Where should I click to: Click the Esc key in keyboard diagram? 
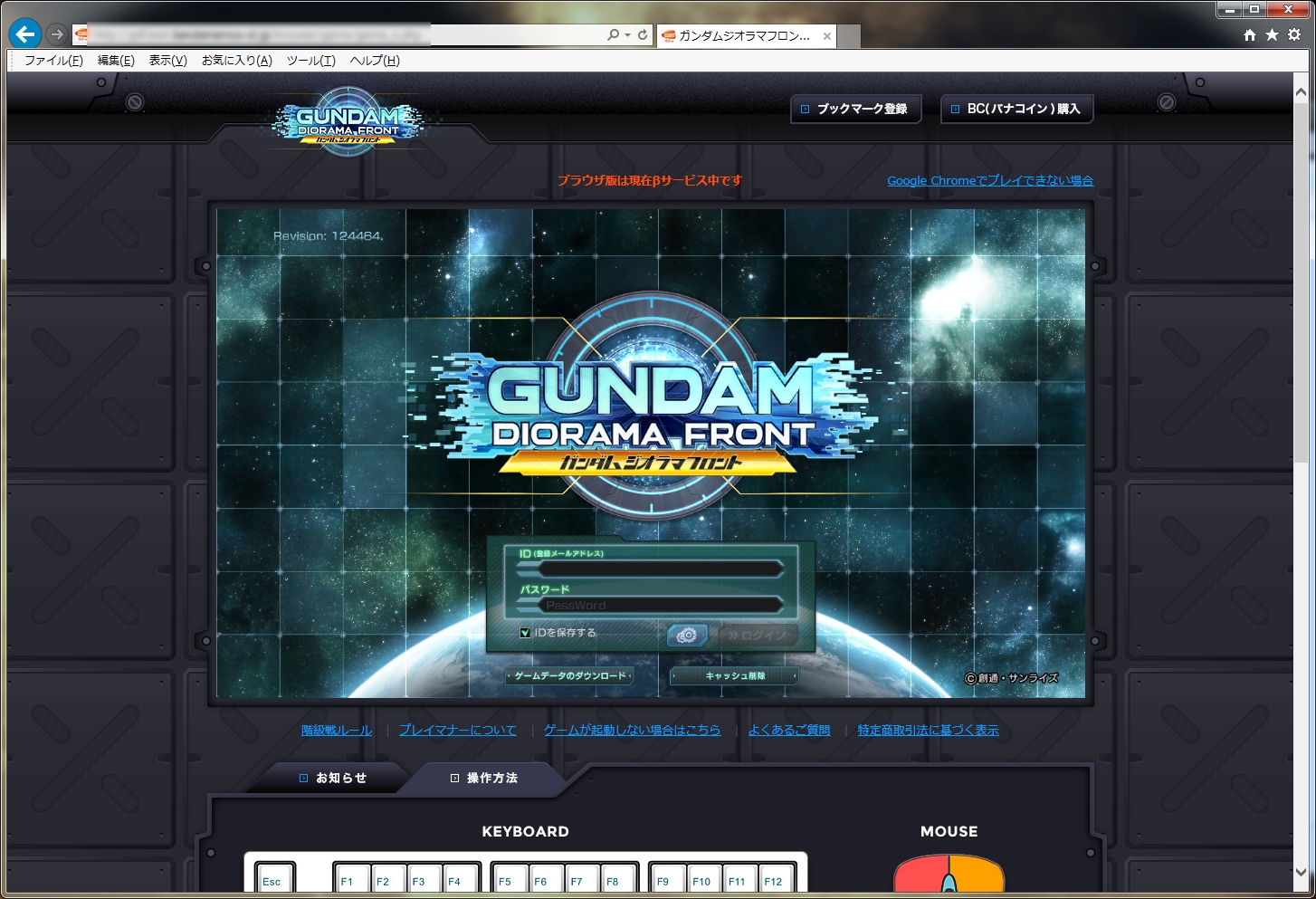(x=273, y=879)
